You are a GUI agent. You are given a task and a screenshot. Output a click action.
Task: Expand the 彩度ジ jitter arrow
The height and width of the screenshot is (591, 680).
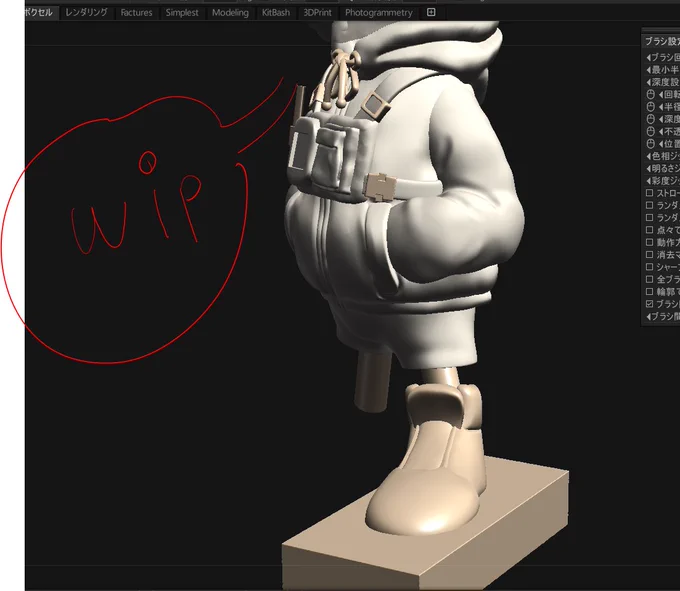(648, 181)
